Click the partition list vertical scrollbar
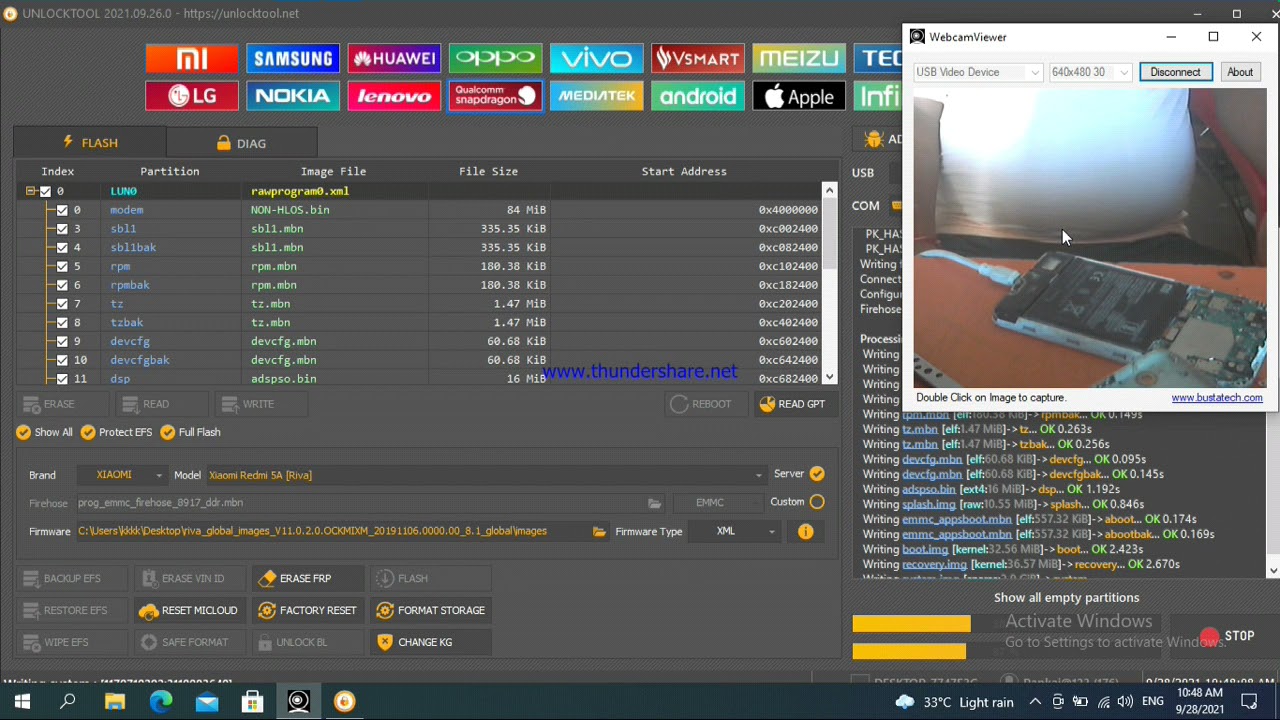Screen dimensions: 1280x720 829,284
